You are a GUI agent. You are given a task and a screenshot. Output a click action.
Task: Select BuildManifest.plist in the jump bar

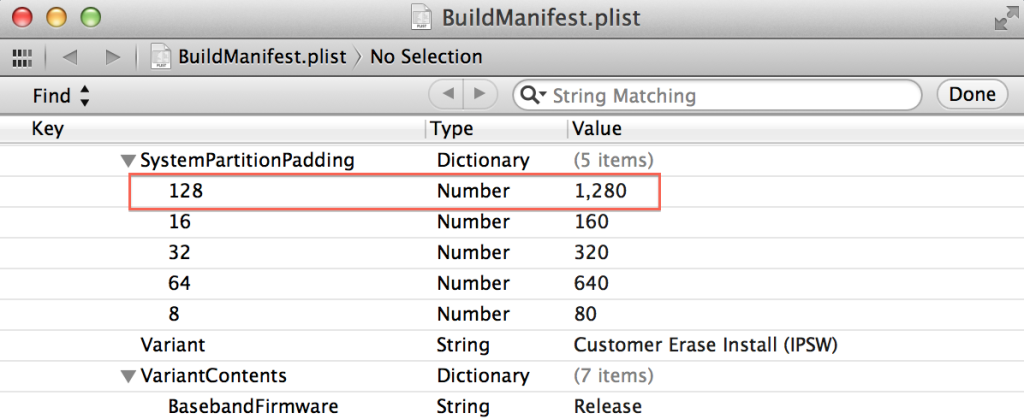(x=263, y=57)
